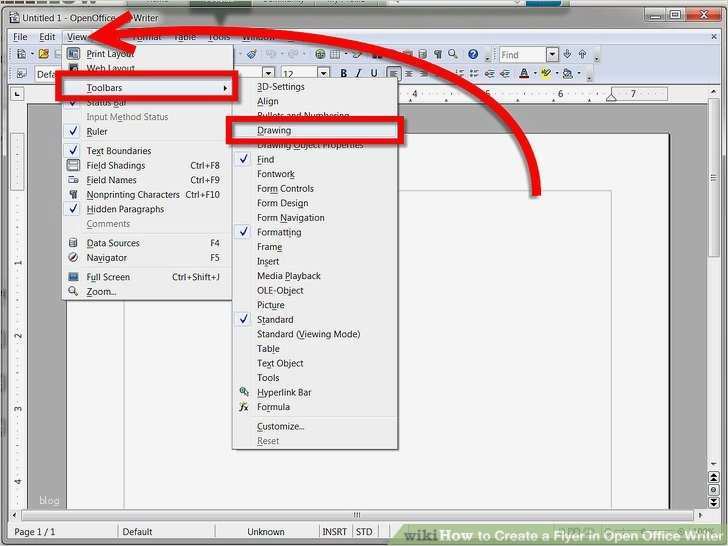
Task: Toggle the bullets list icon
Action: tap(474, 73)
